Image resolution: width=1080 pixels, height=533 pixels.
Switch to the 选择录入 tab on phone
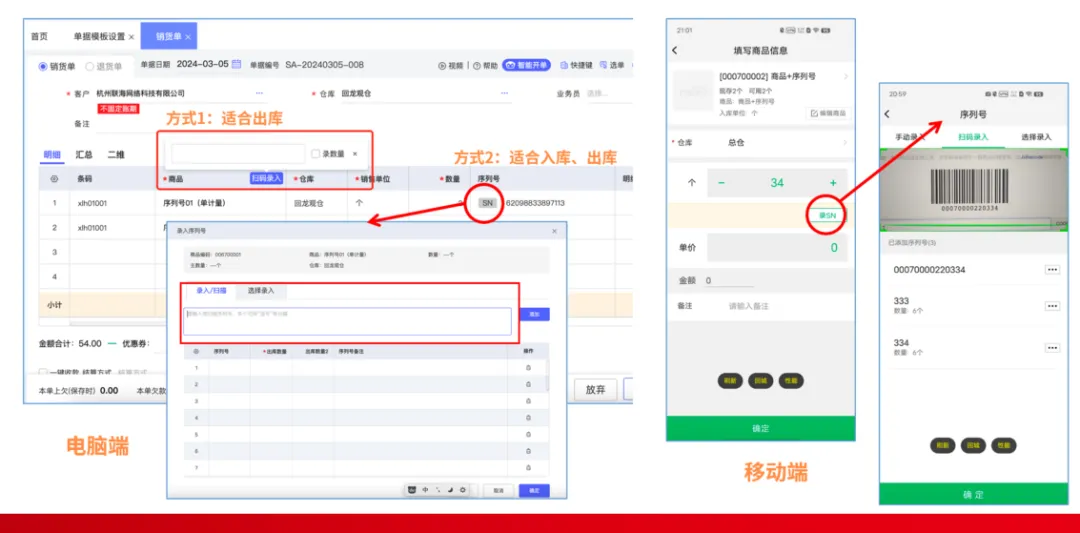(x=1035, y=137)
